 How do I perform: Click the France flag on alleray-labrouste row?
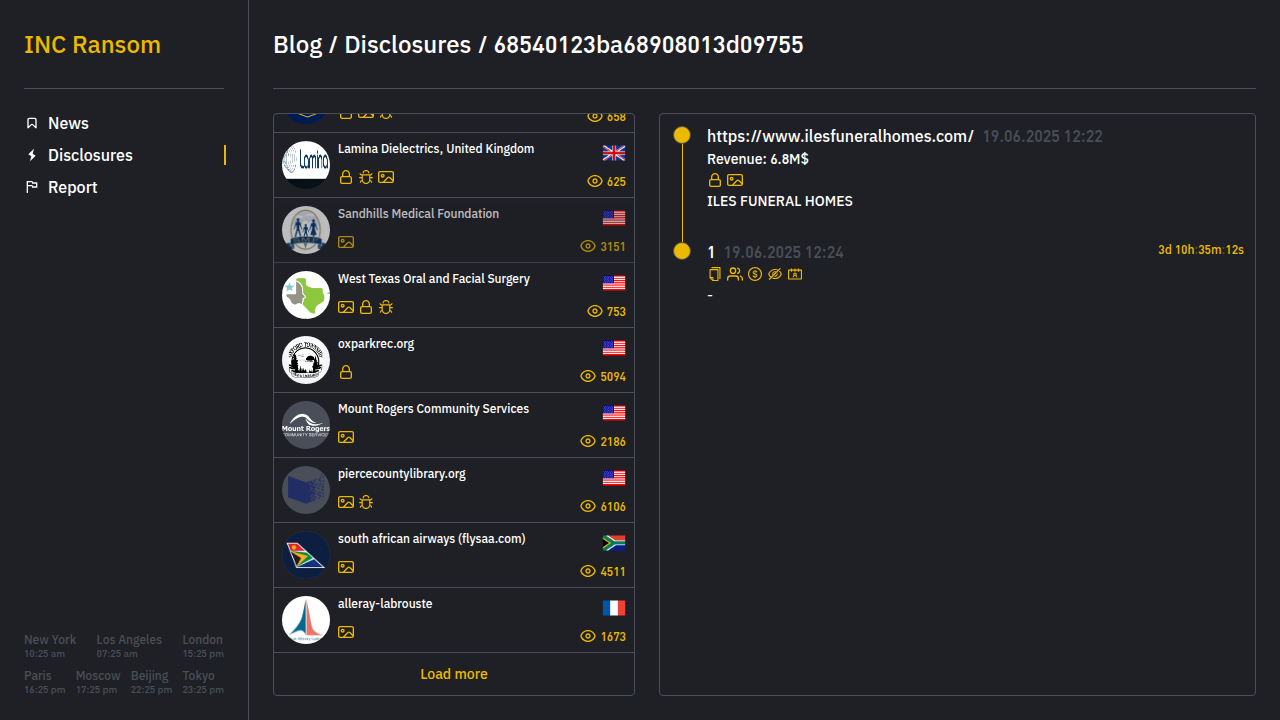point(614,608)
